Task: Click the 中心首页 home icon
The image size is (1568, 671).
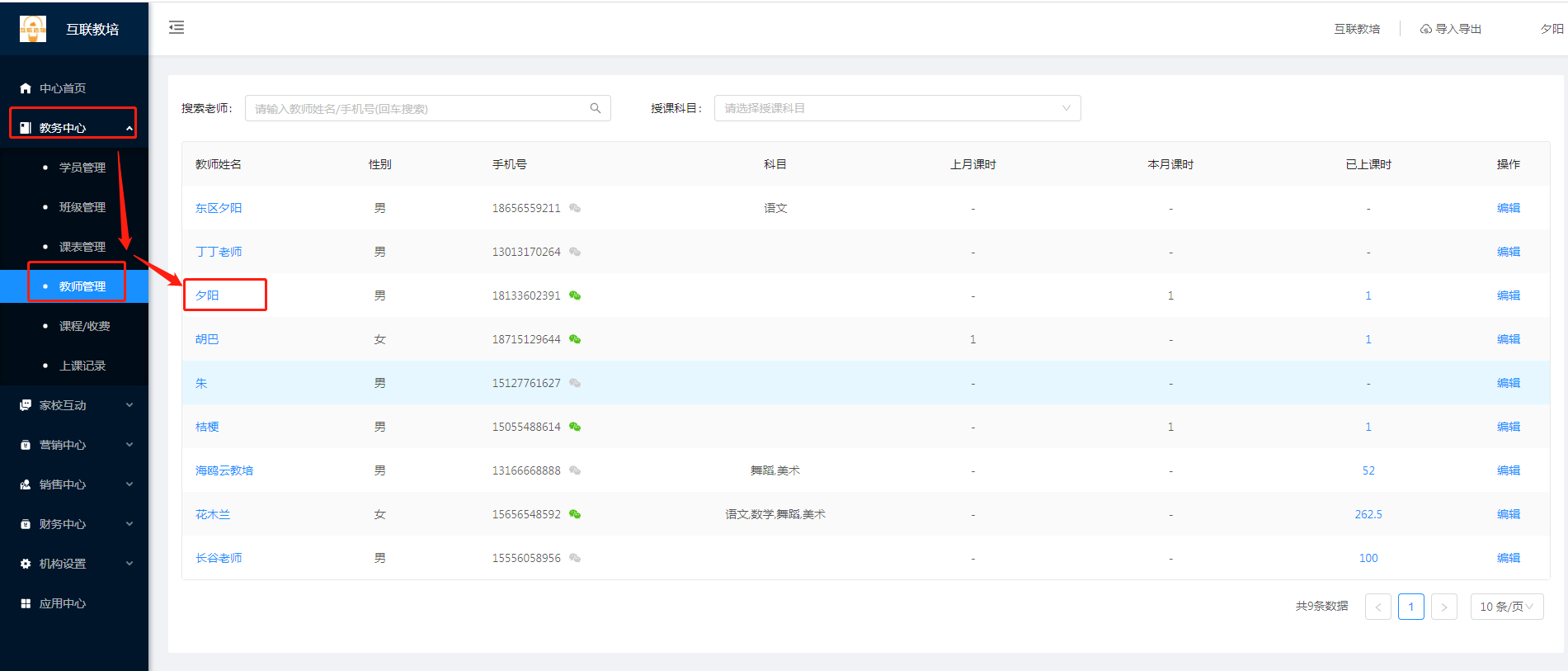Action: 26,88
